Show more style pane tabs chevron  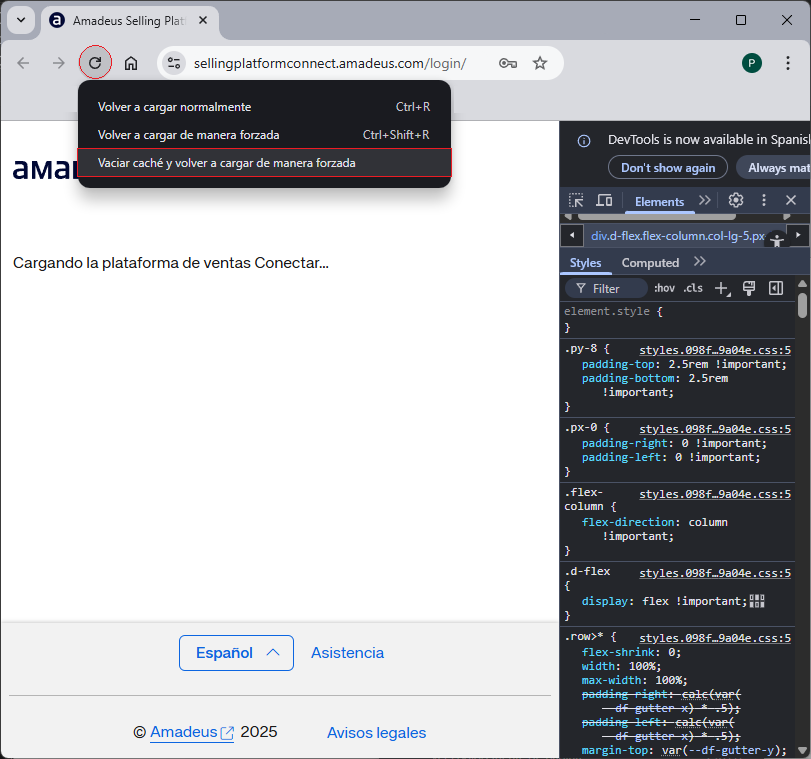(x=700, y=261)
